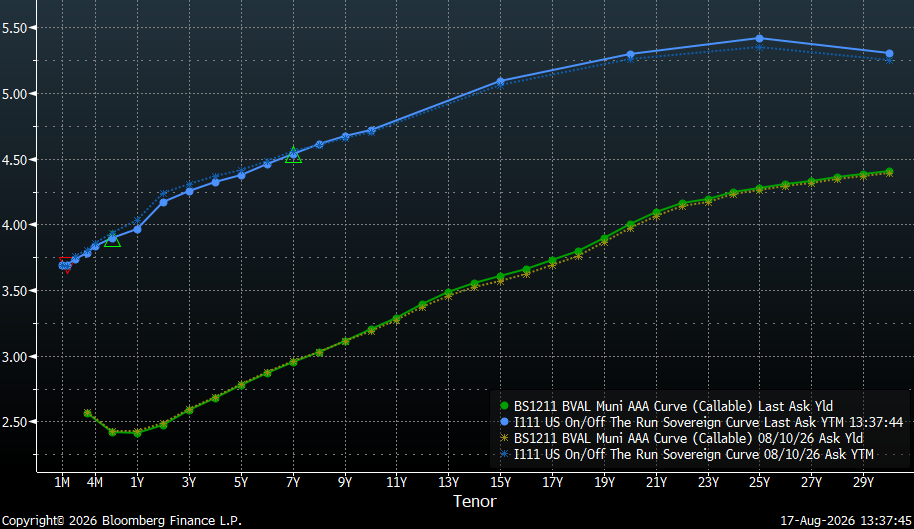The height and width of the screenshot is (529, 914).
Task: Click the 11Y tenor axis label
Action: point(396,482)
